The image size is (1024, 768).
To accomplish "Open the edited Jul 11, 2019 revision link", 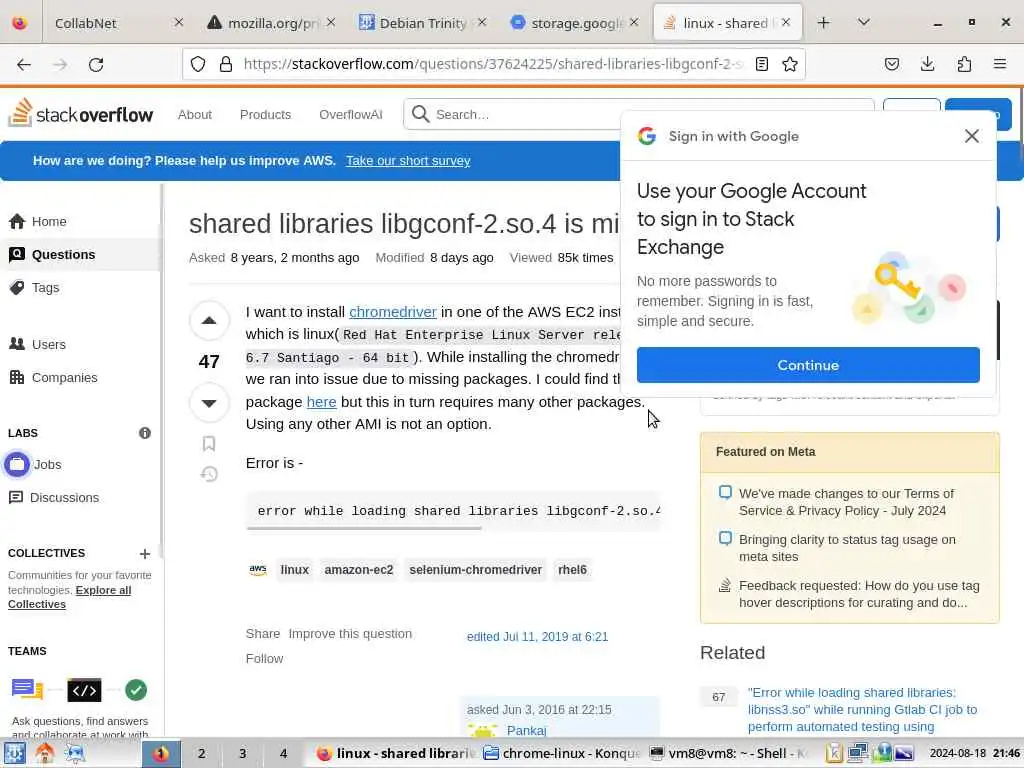I will pos(537,637).
